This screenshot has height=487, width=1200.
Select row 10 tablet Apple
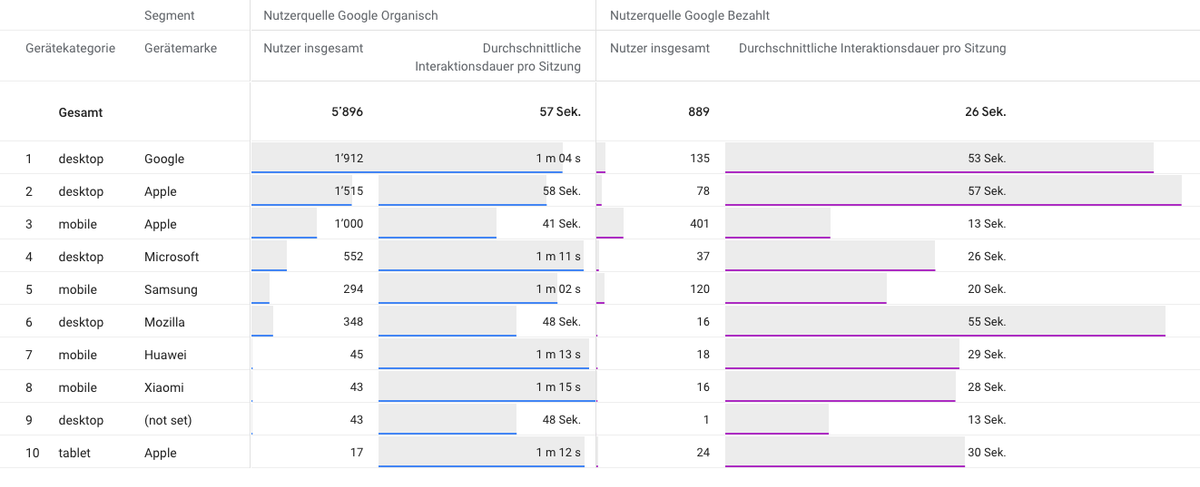click(600, 453)
